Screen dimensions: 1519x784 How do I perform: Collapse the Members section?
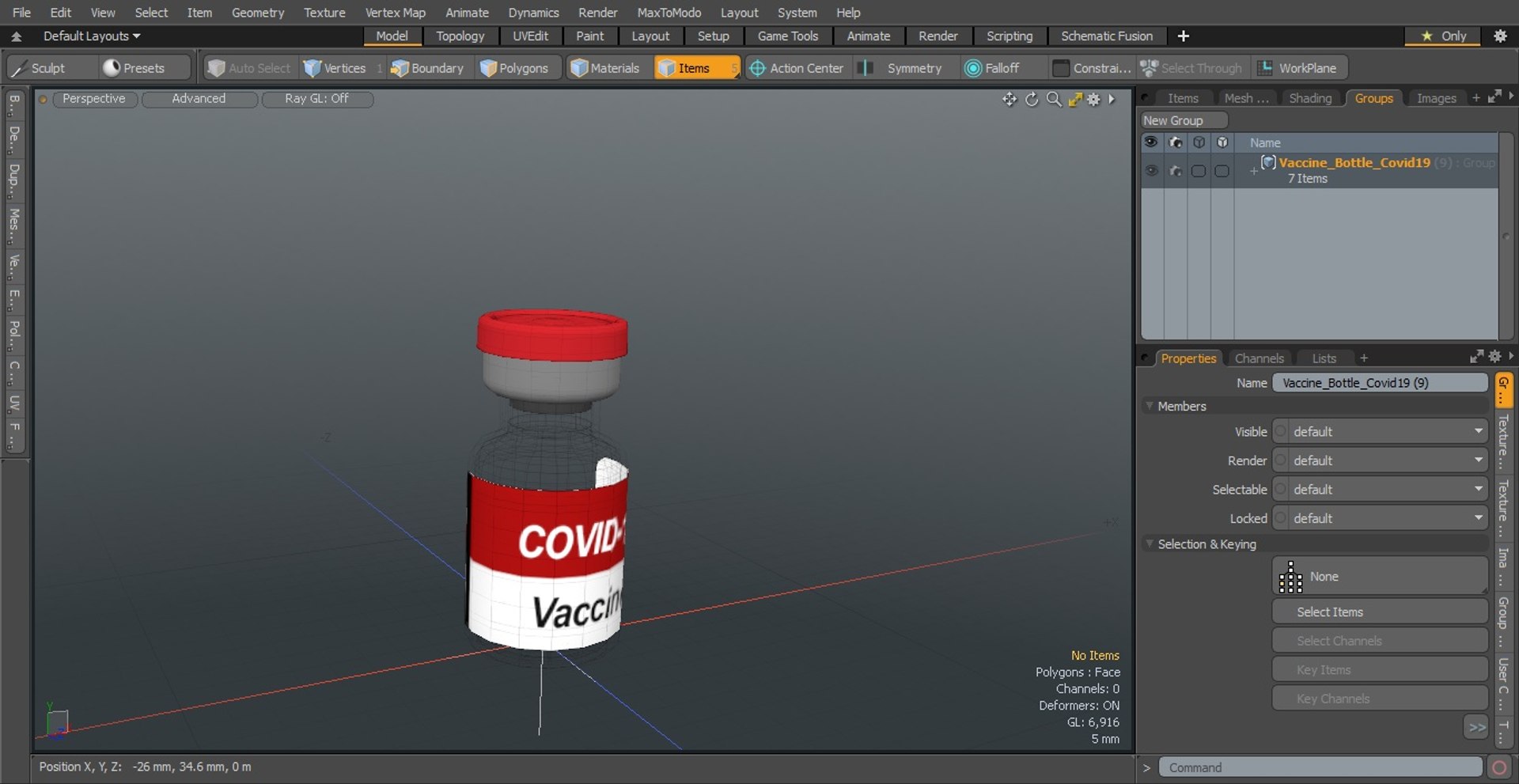pos(1150,406)
